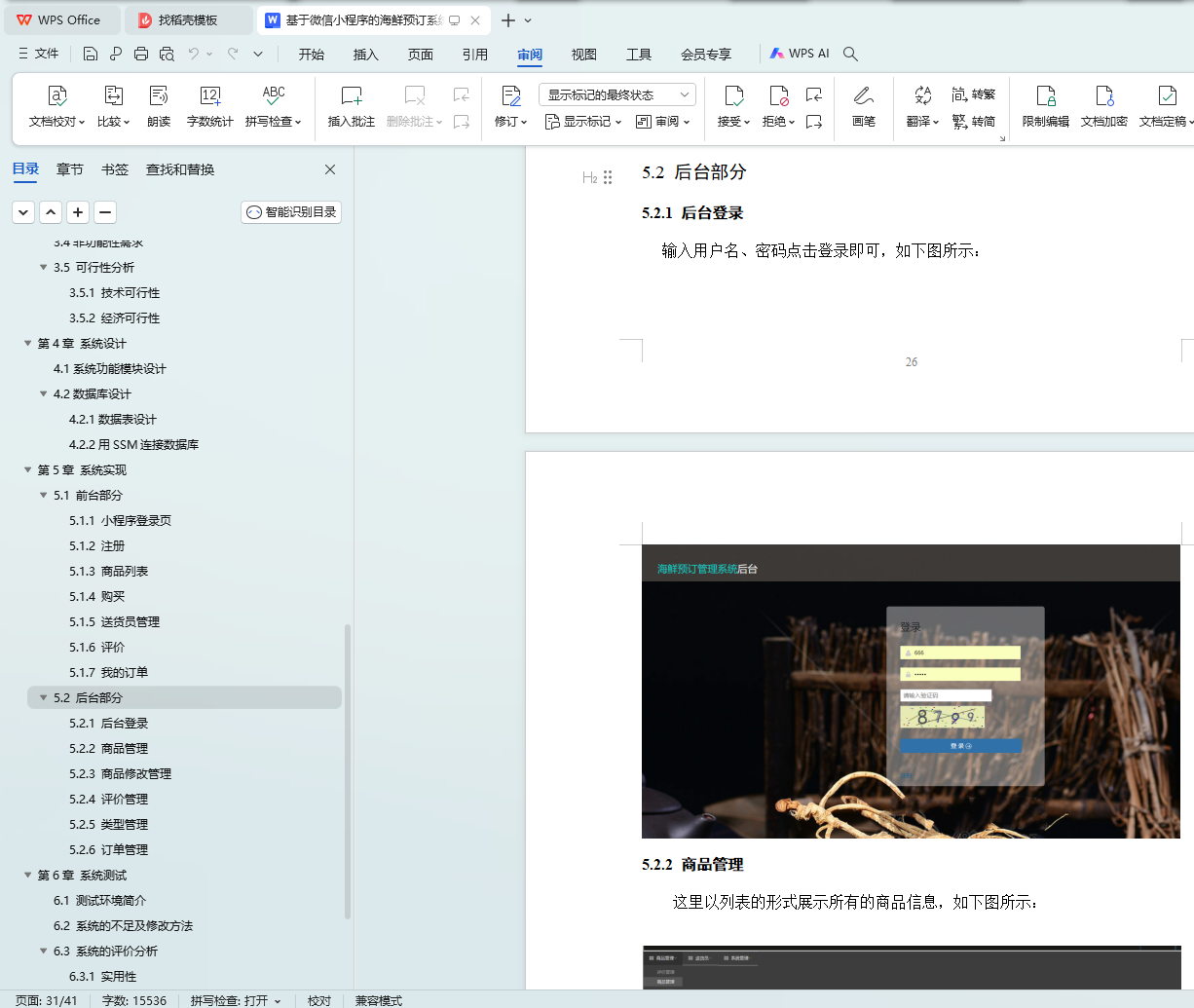Open WPS AI assistant
The height and width of the screenshot is (1008, 1194).
point(800,54)
